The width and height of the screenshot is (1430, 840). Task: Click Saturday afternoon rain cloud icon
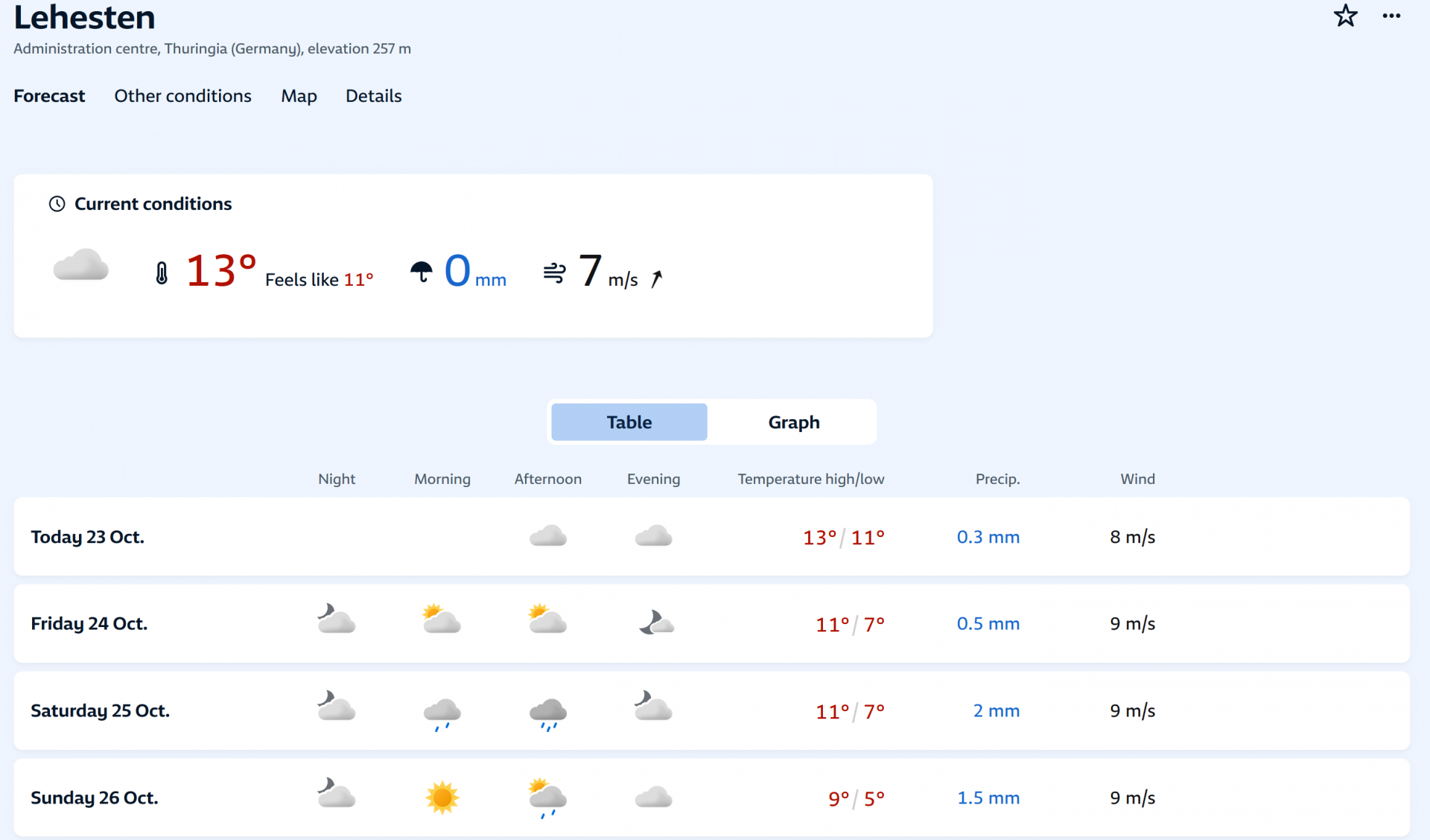coord(548,713)
